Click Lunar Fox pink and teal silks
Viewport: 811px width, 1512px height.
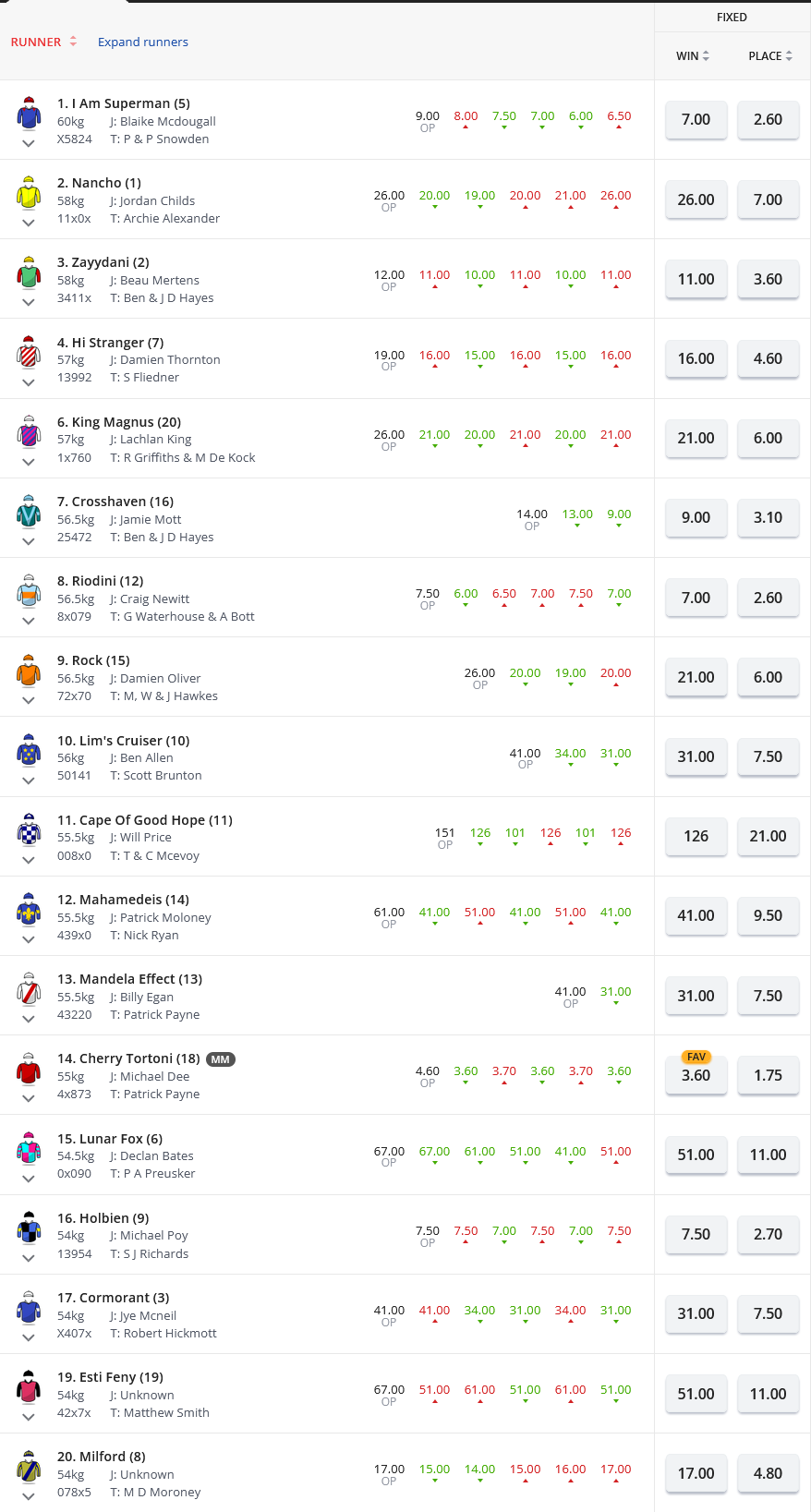[x=29, y=1149]
